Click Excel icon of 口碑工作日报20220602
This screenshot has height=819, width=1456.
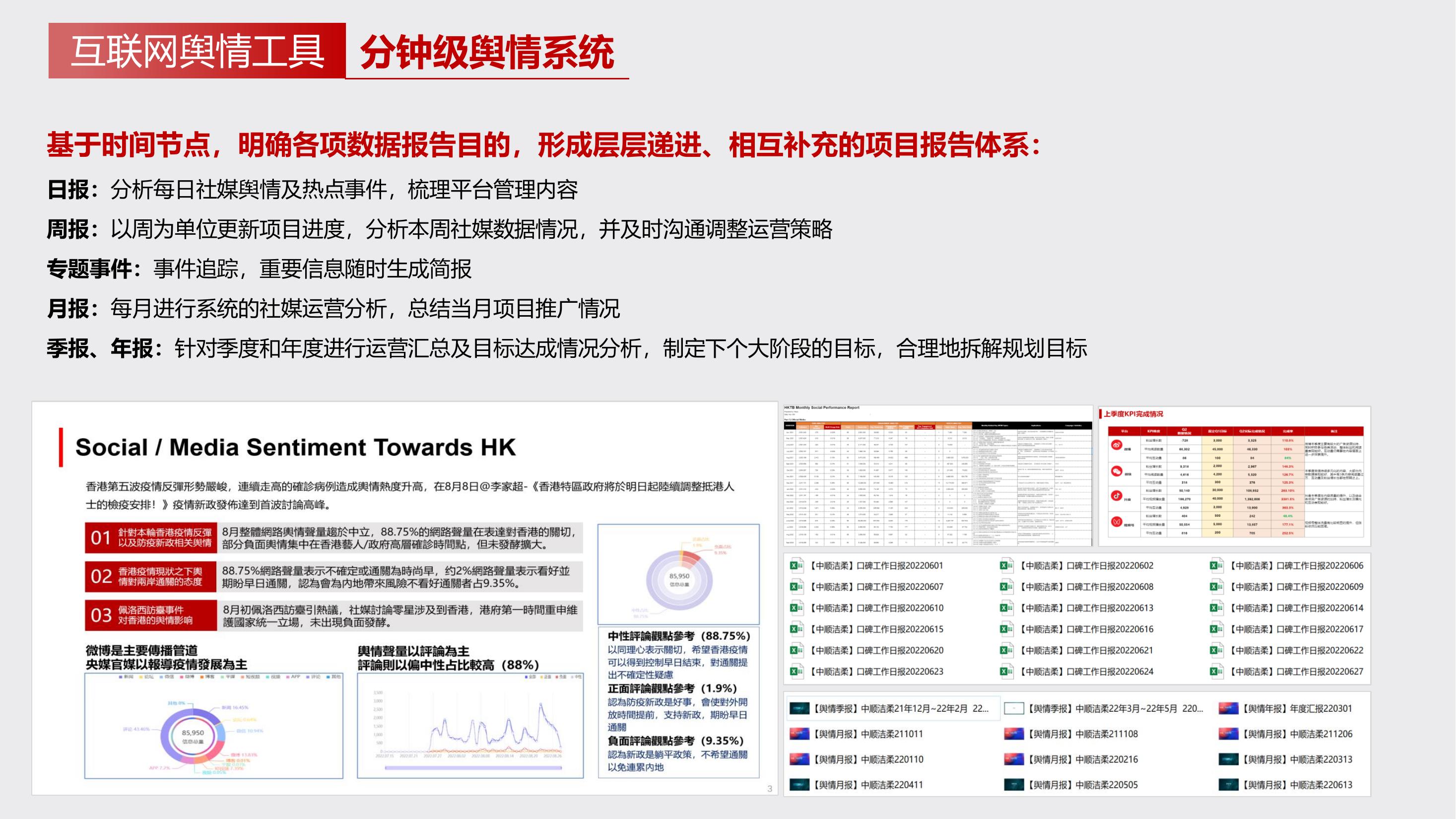click(x=1007, y=565)
